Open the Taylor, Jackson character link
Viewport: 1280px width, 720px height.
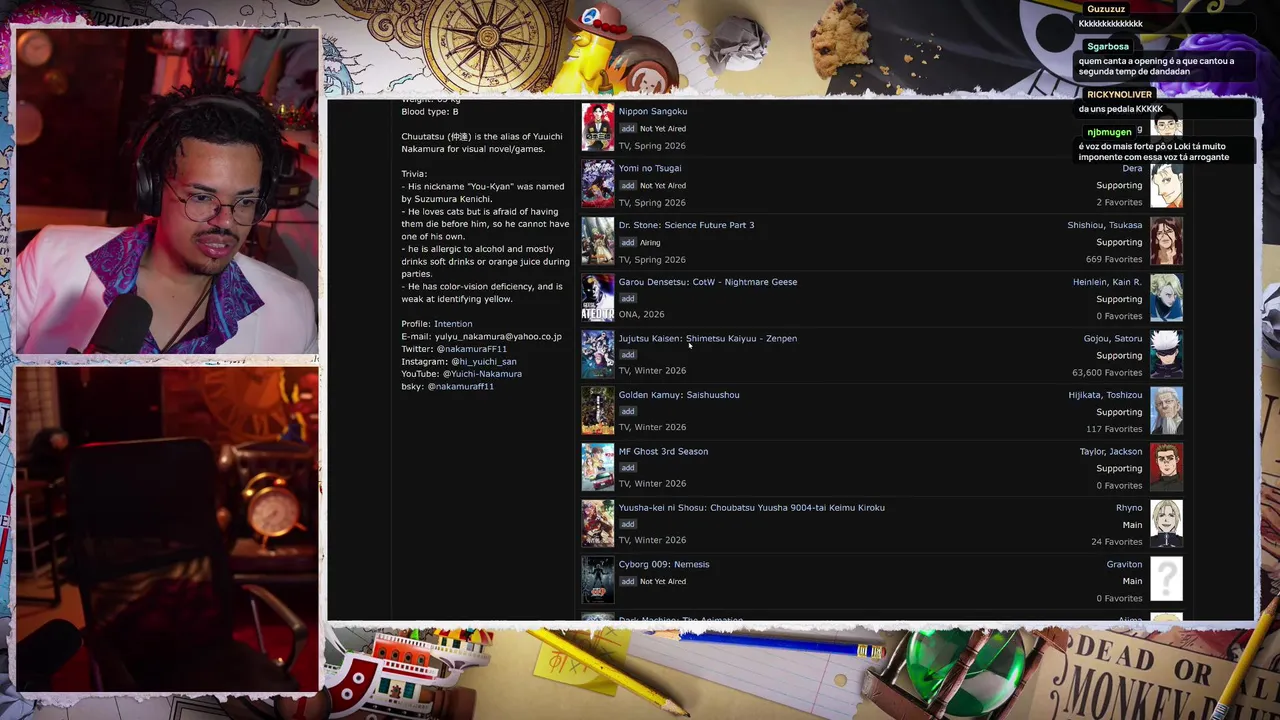[x=1110, y=451]
